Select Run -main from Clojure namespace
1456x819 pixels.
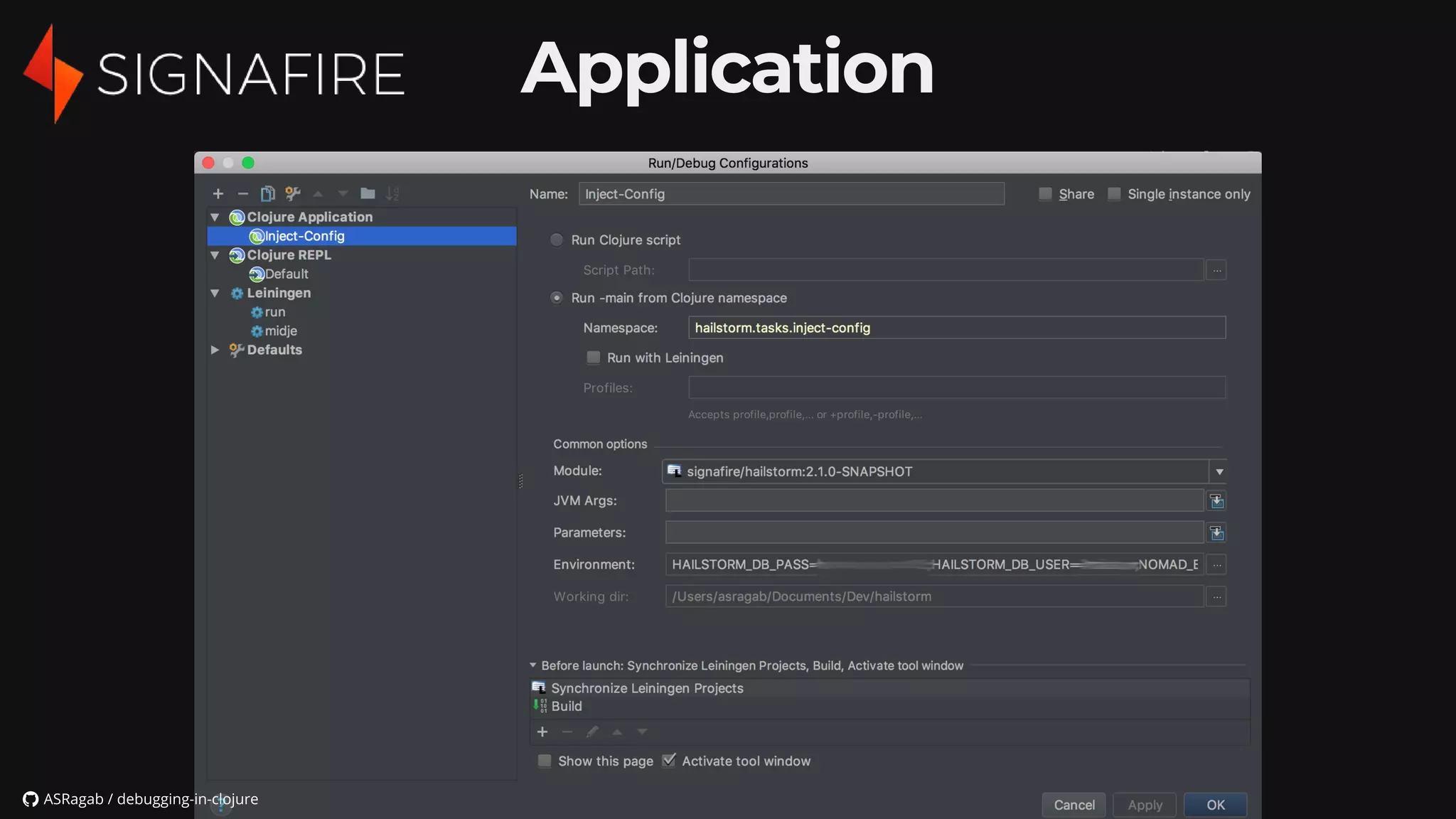[x=557, y=298]
